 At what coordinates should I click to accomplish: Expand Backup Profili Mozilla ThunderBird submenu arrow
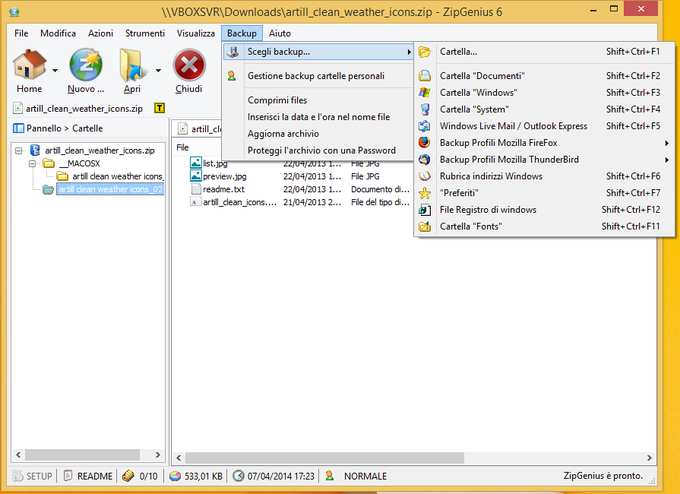coord(667,160)
